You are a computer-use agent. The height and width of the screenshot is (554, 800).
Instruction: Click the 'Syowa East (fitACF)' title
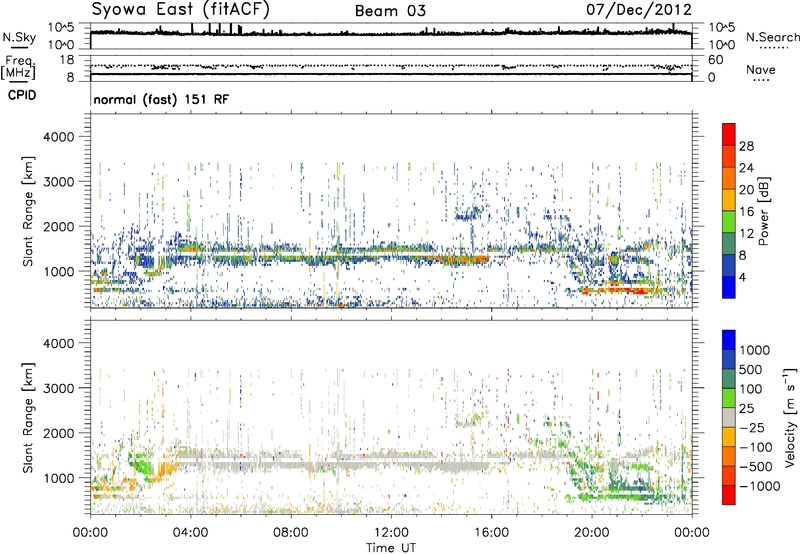[x=181, y=9]
